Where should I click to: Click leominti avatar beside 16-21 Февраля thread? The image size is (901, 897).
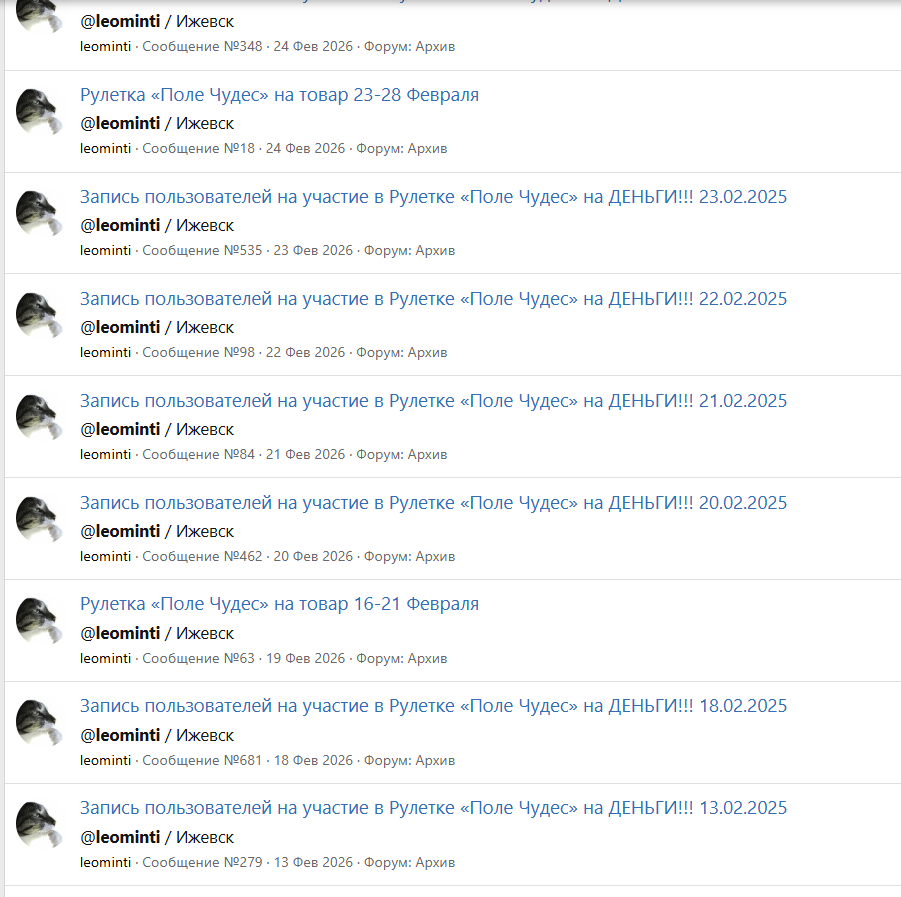tap(38, 621)
